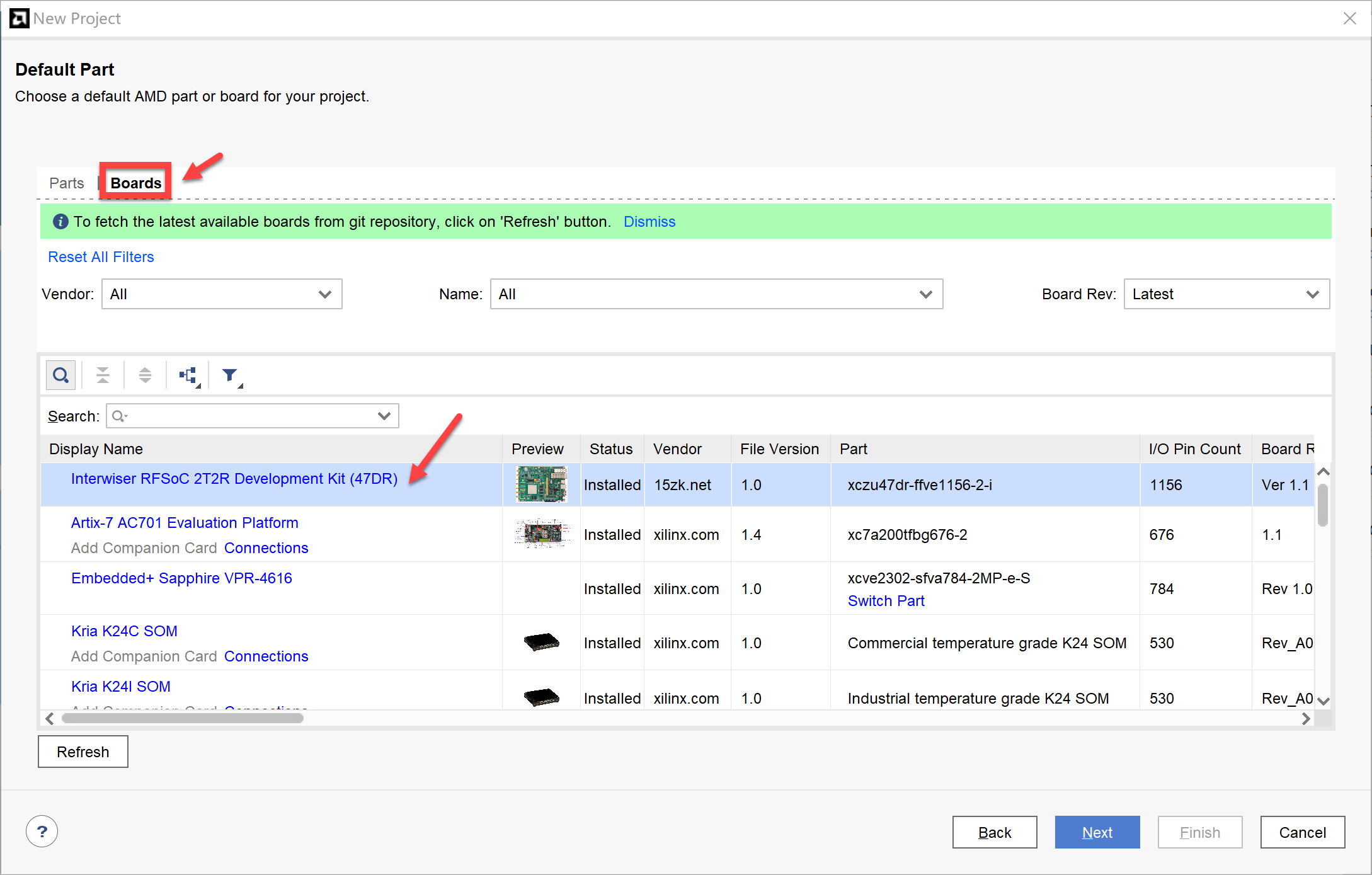Viewport: 1372px width, 875px height.
Task: Click the info icon in green banner
Action: tap(60, 222)
